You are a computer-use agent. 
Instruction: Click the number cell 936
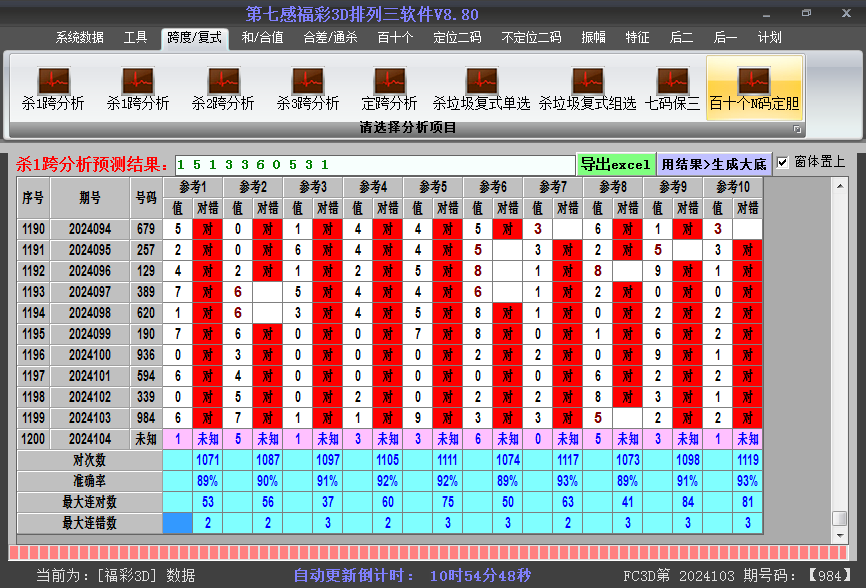(146, 355)
